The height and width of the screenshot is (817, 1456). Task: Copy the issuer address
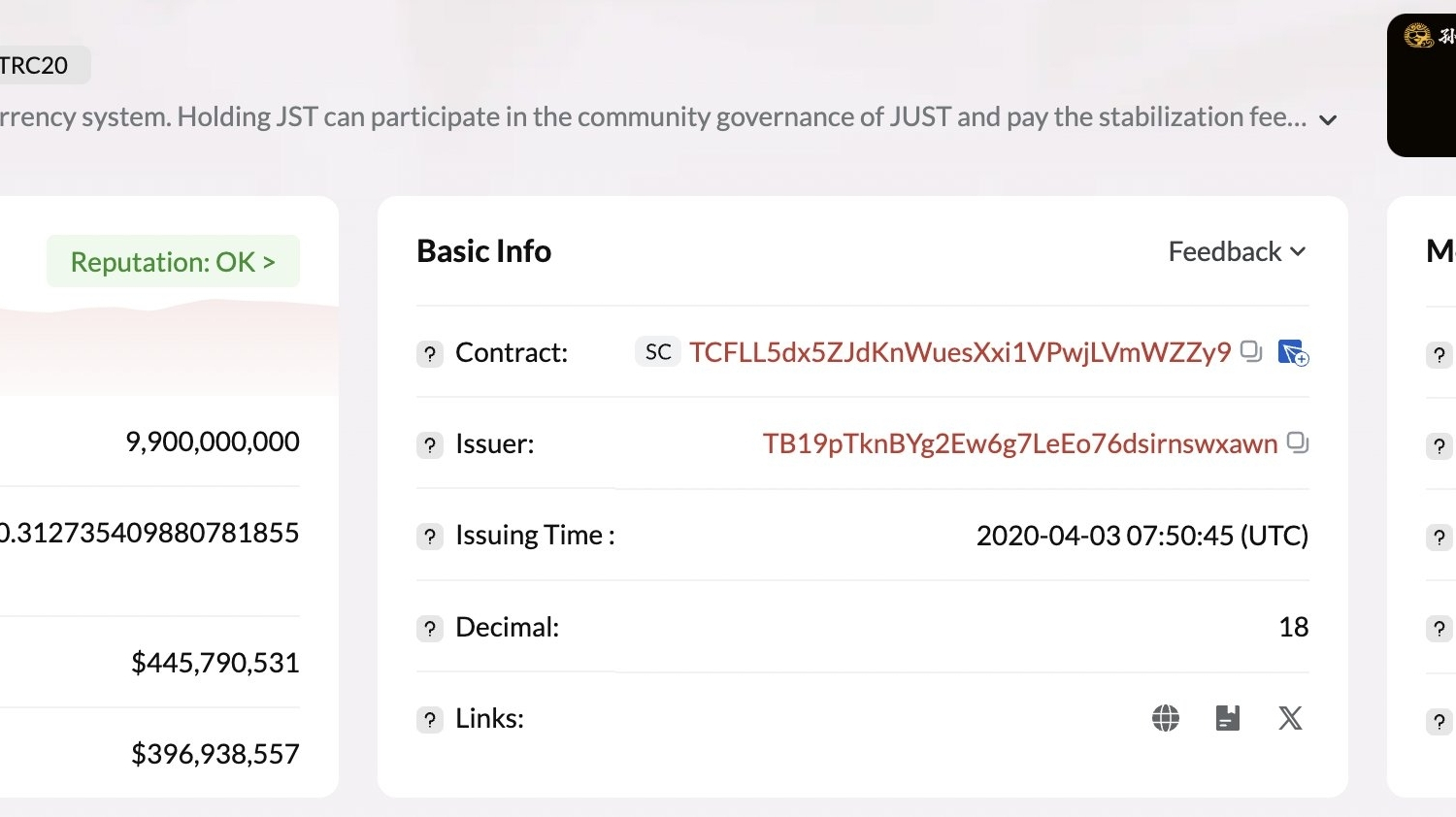(1297, 442)
